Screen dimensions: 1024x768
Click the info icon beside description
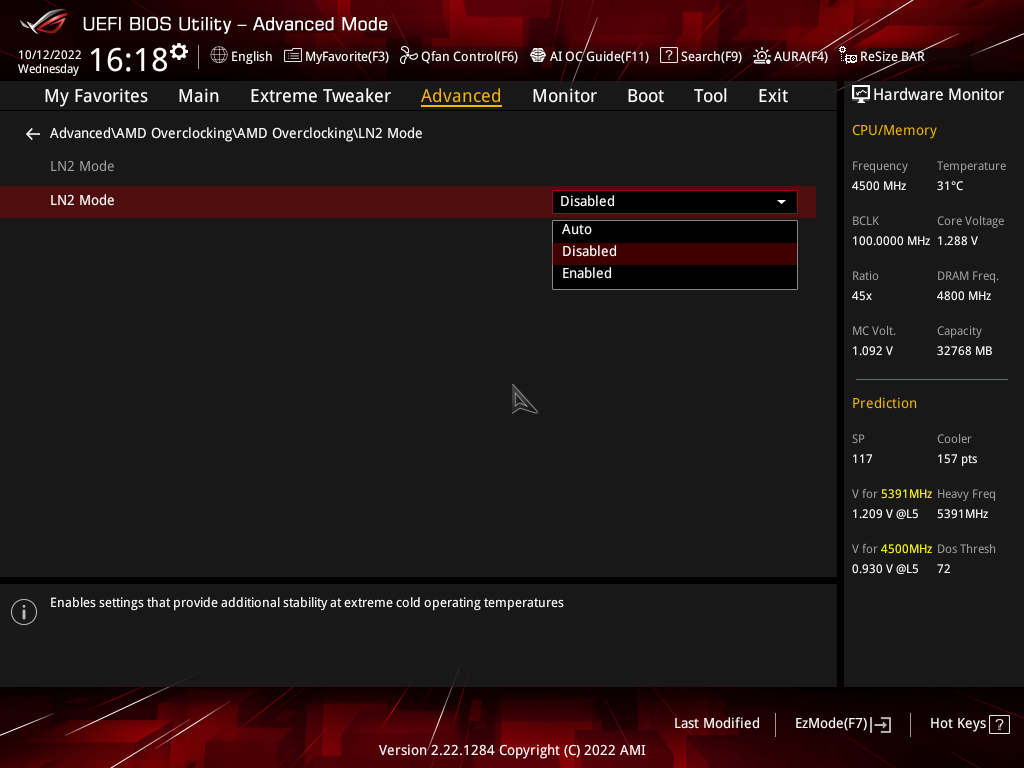(24, 612)
